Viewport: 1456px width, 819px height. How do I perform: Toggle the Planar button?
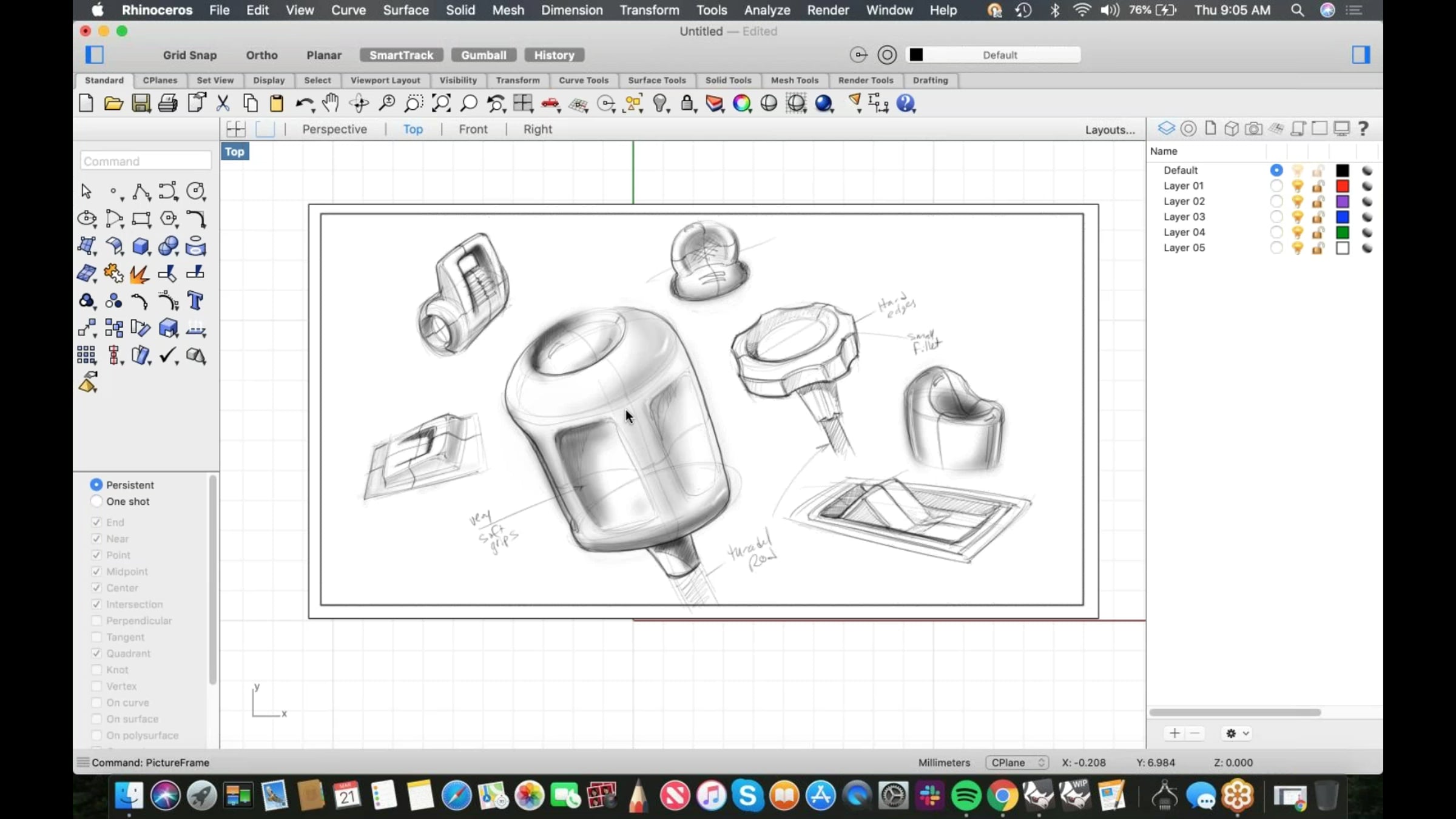tap(324, 55)
